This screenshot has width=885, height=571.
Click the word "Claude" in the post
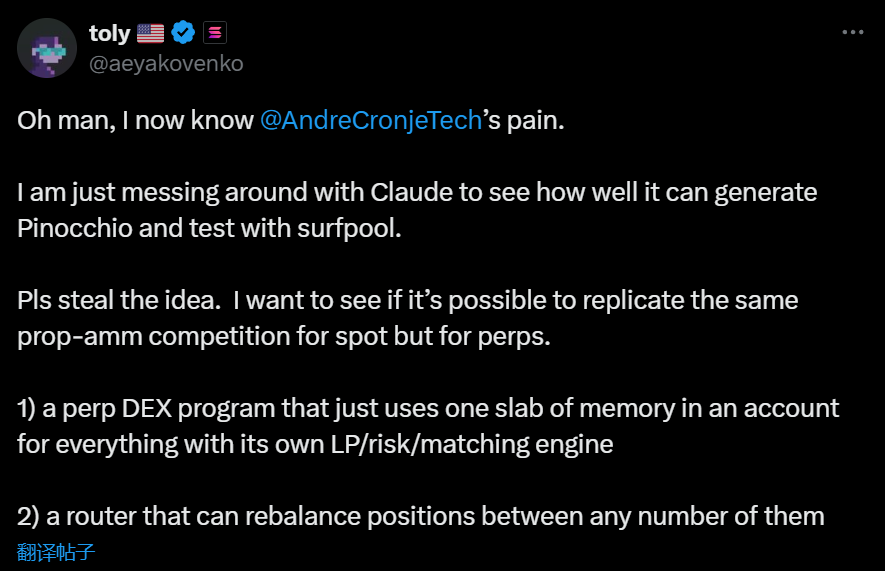414,191
